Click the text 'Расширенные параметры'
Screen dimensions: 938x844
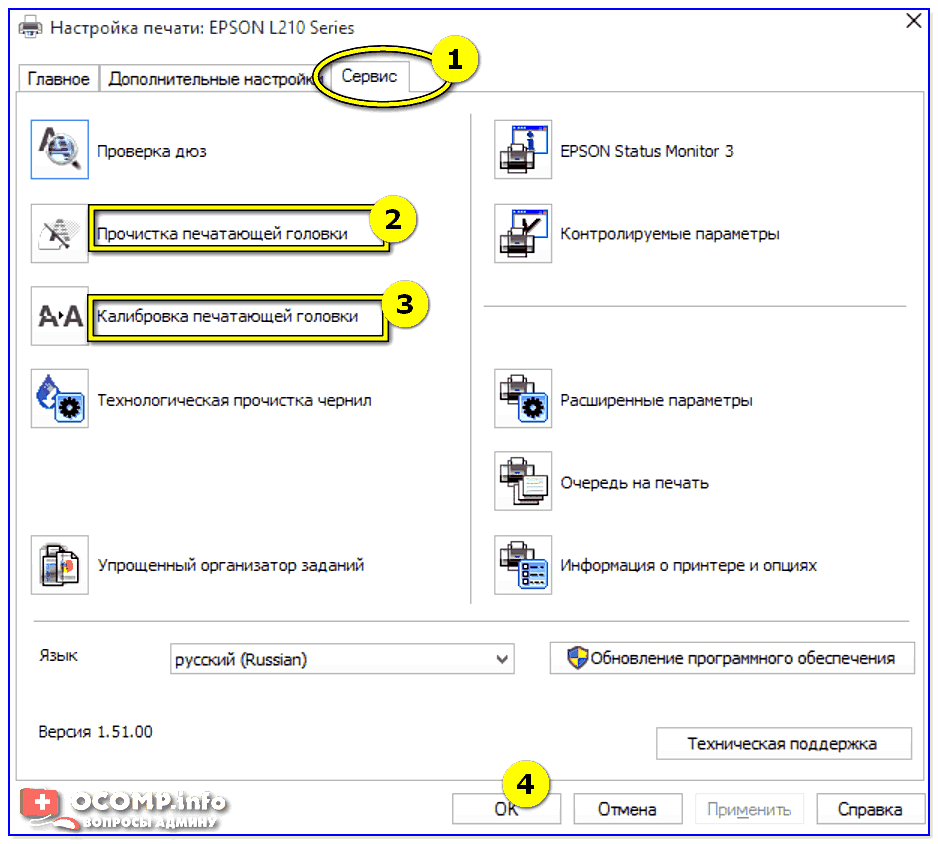coord(656,400)
